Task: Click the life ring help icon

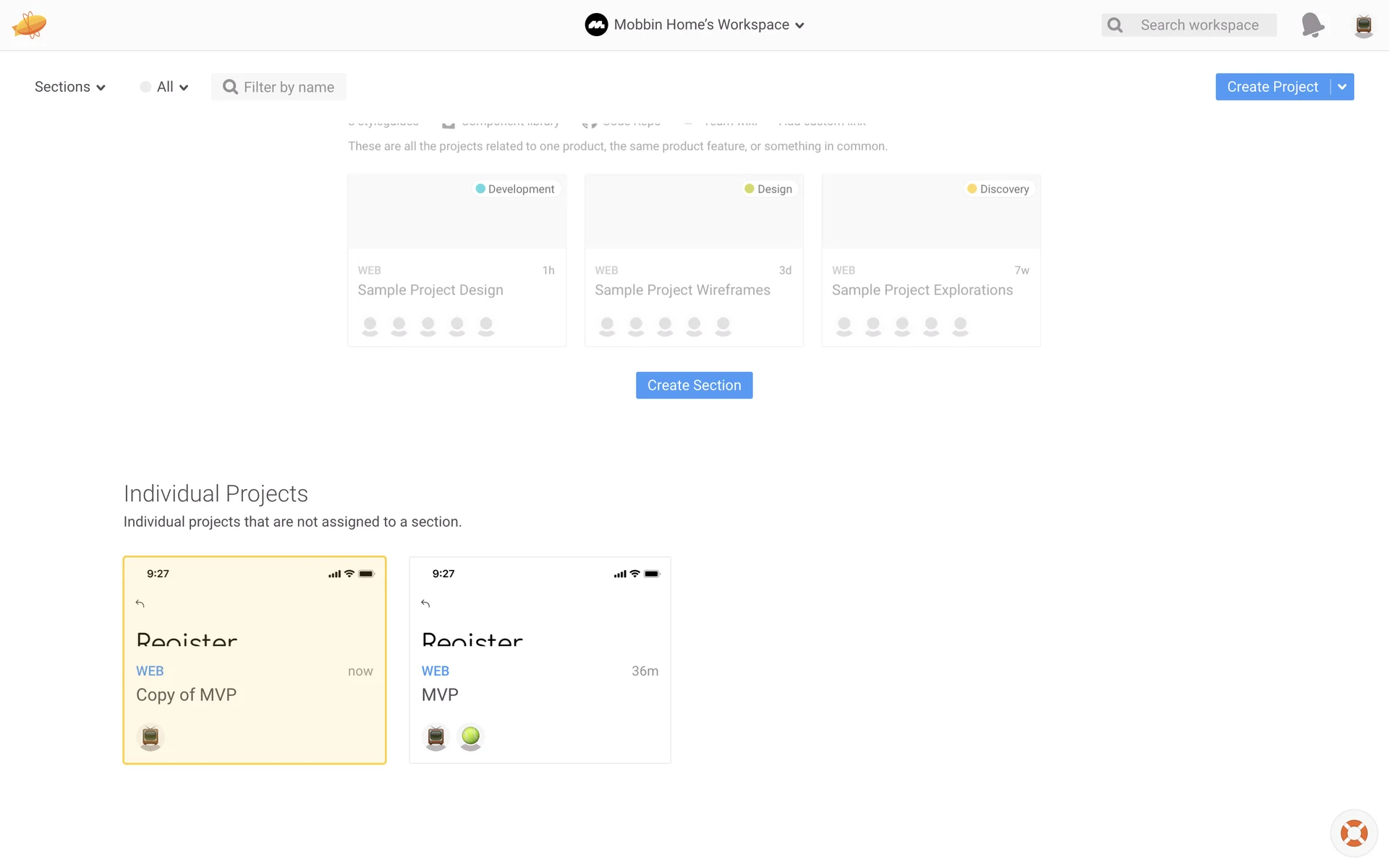Action: click(1354, 833)
